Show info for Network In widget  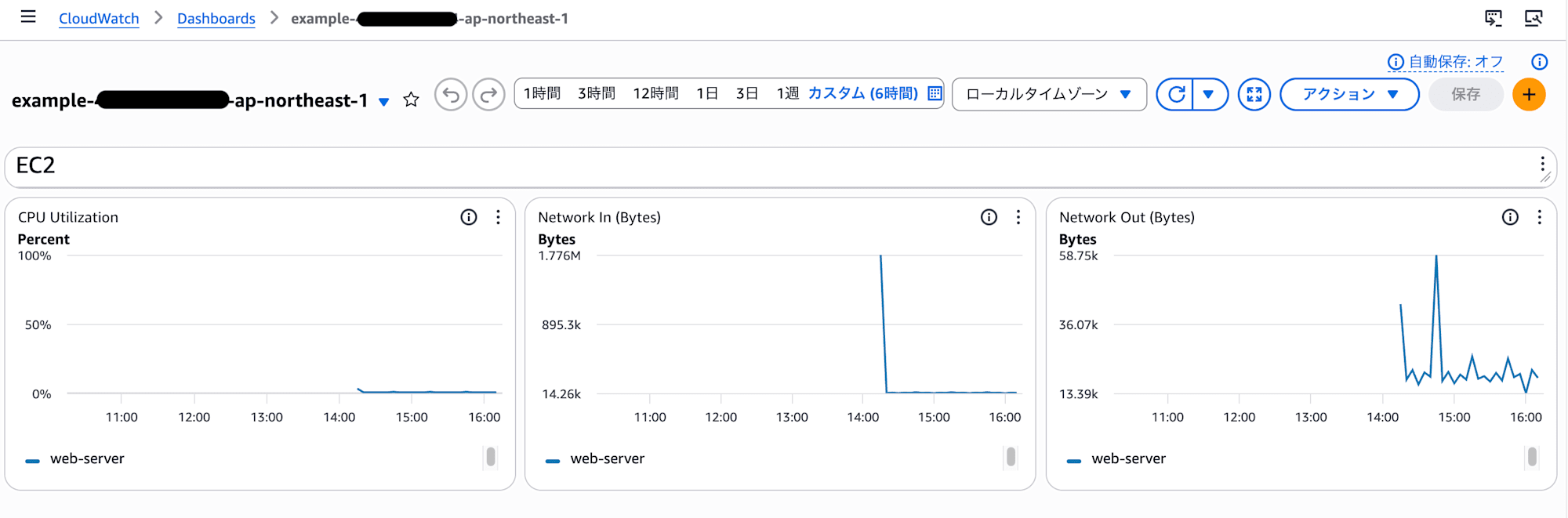[989, 217]
